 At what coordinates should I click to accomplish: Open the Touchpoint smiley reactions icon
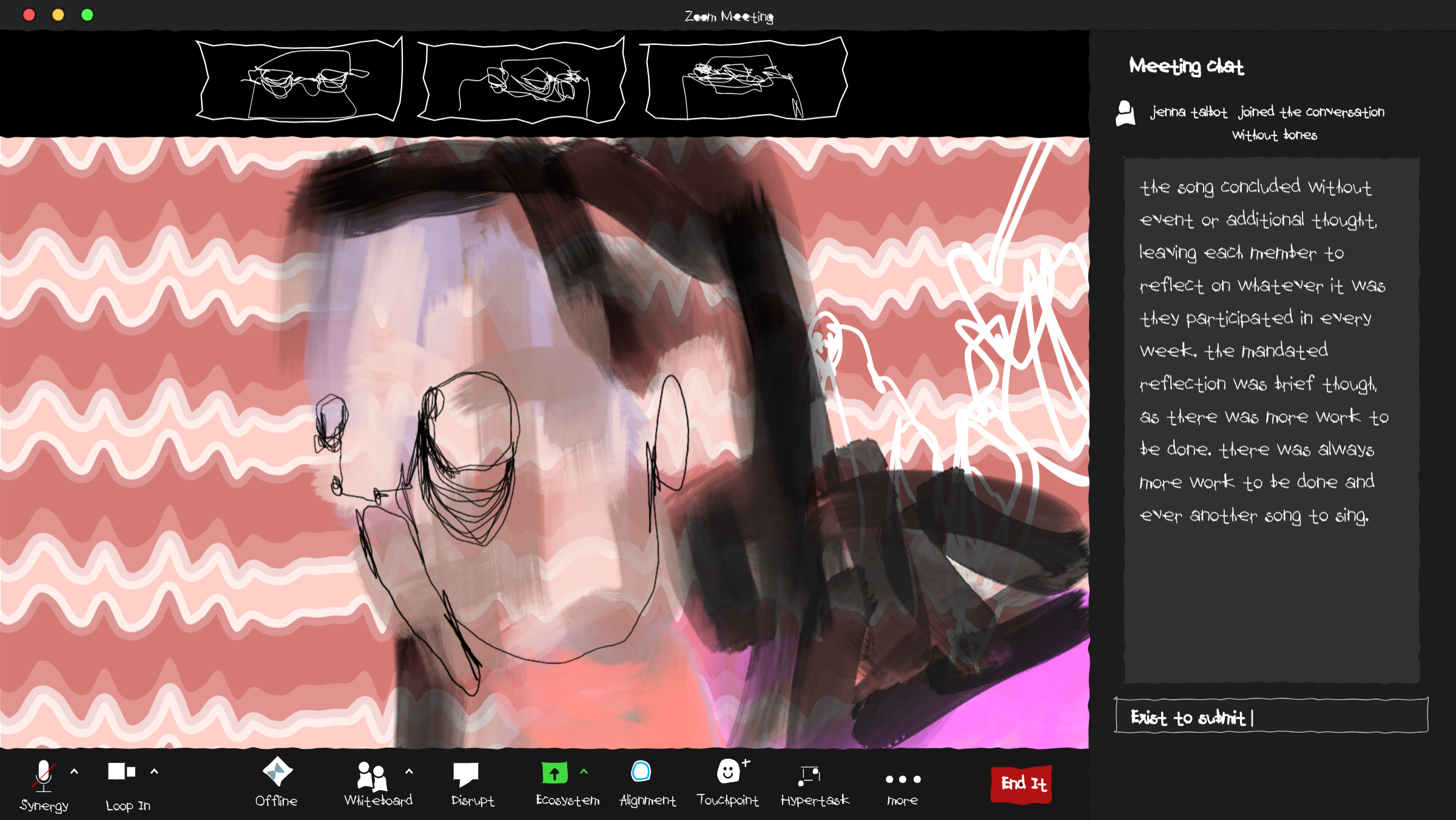click(x=729, y=772)
